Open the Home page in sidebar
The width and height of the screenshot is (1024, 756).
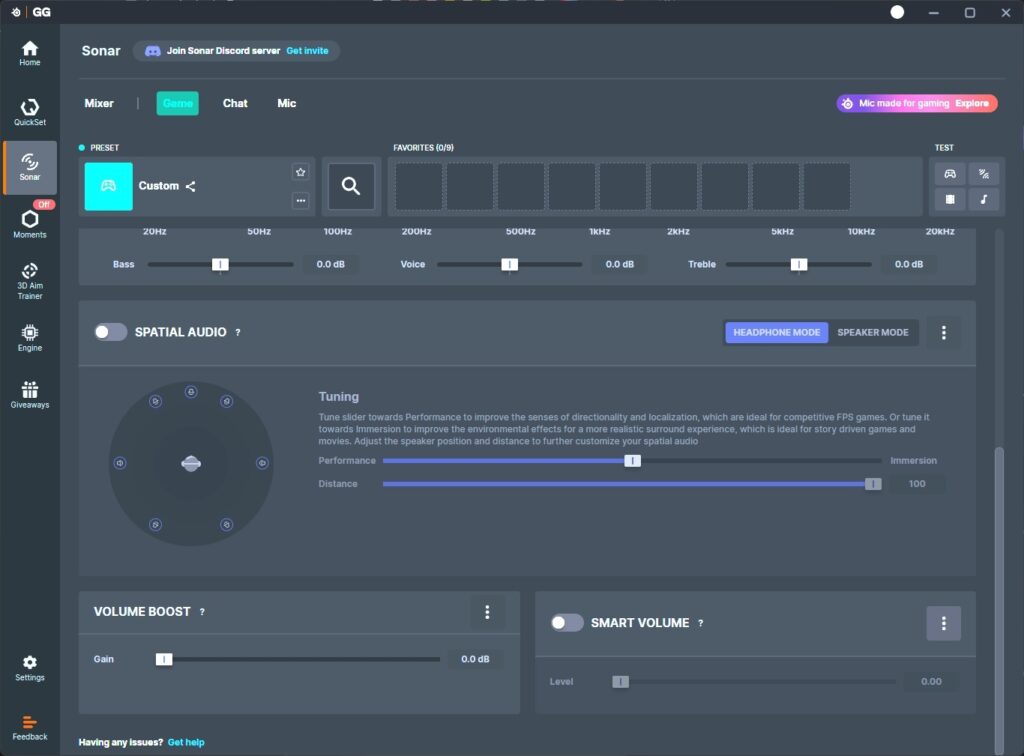click(29, 54)
